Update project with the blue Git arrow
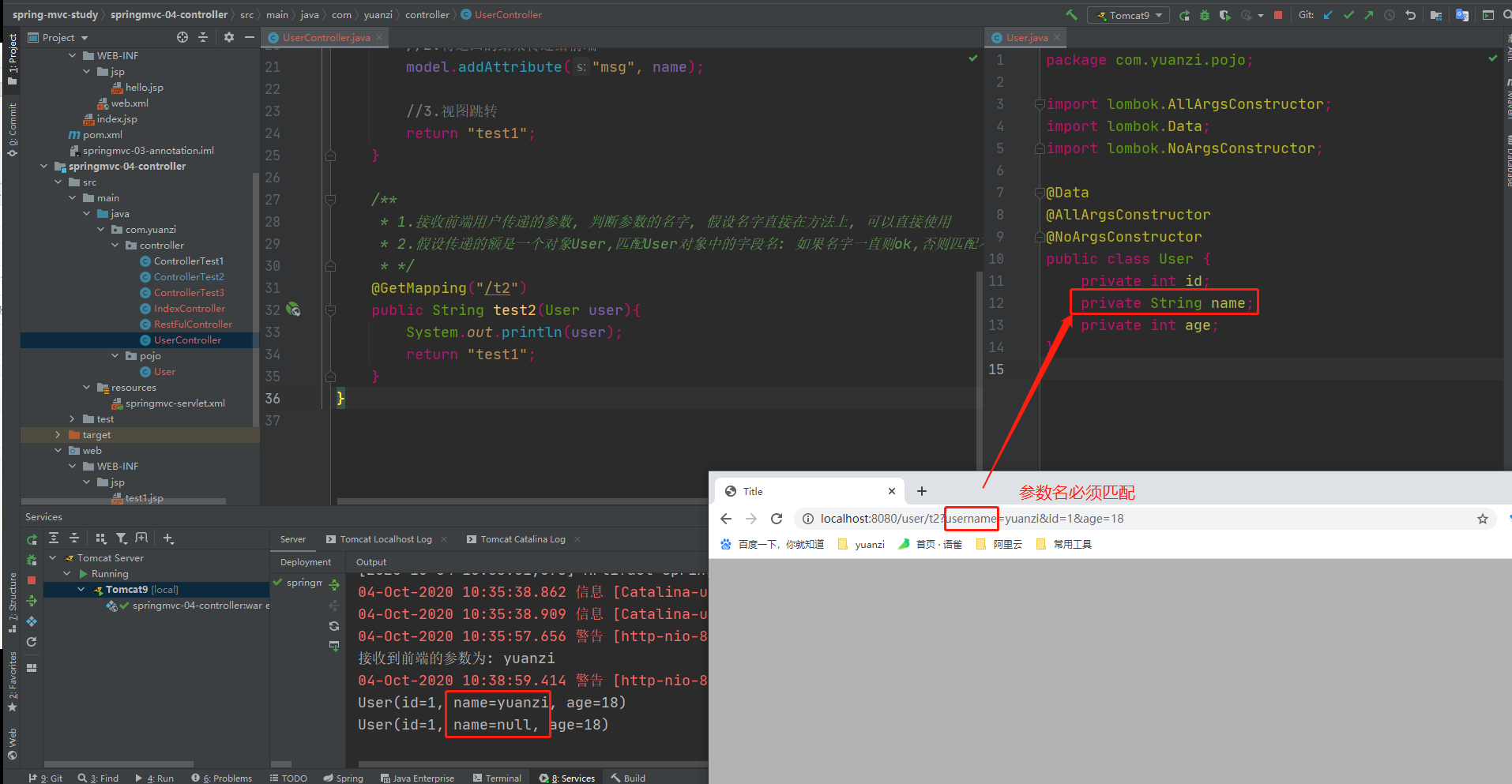 click(1328, 15)
